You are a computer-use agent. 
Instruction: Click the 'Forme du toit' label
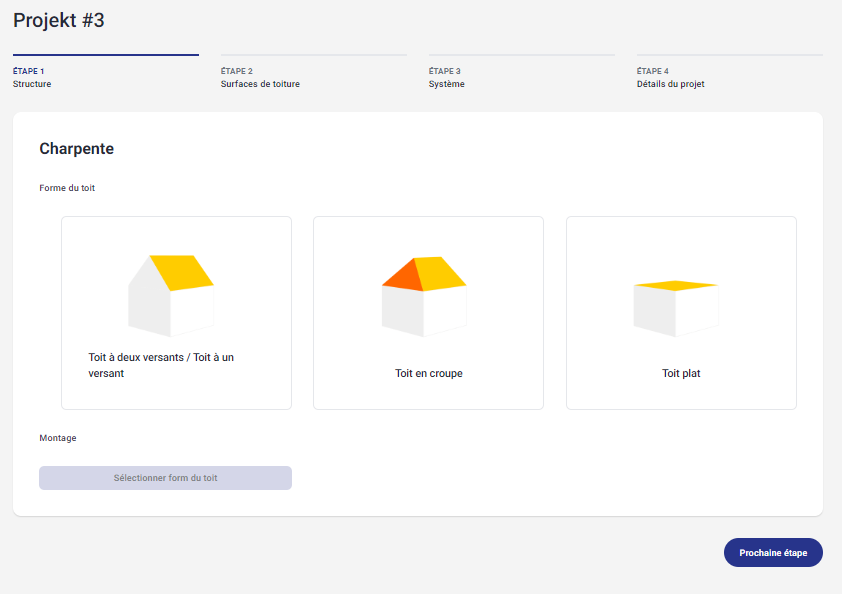pyautogui.click(x=67, y=188)
